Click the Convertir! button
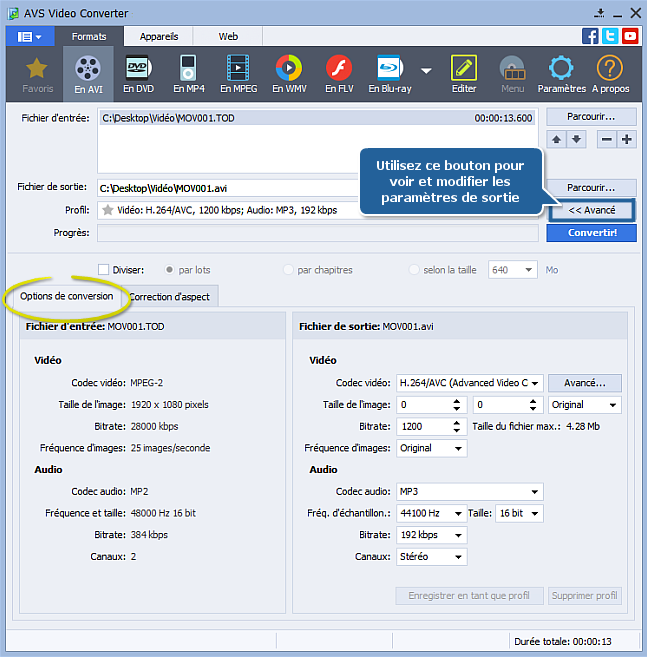This screenshot has width=647, height=657. click(x=591, y=233)
